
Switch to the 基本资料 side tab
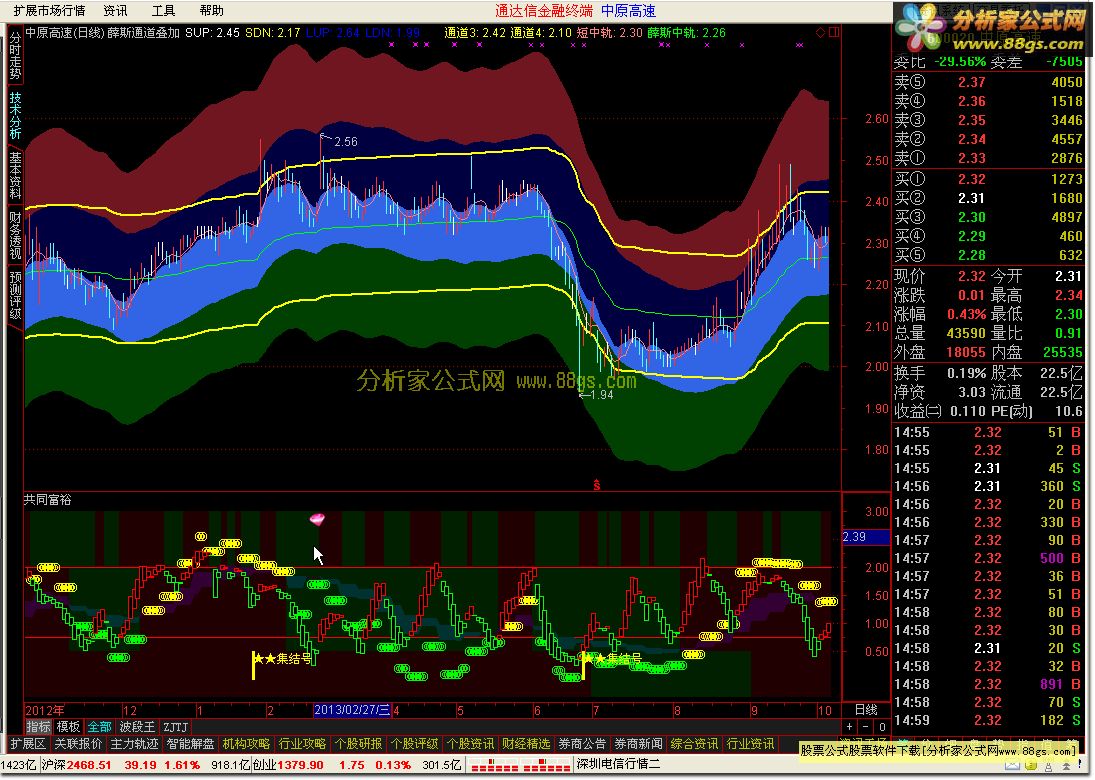click(15, 176)
